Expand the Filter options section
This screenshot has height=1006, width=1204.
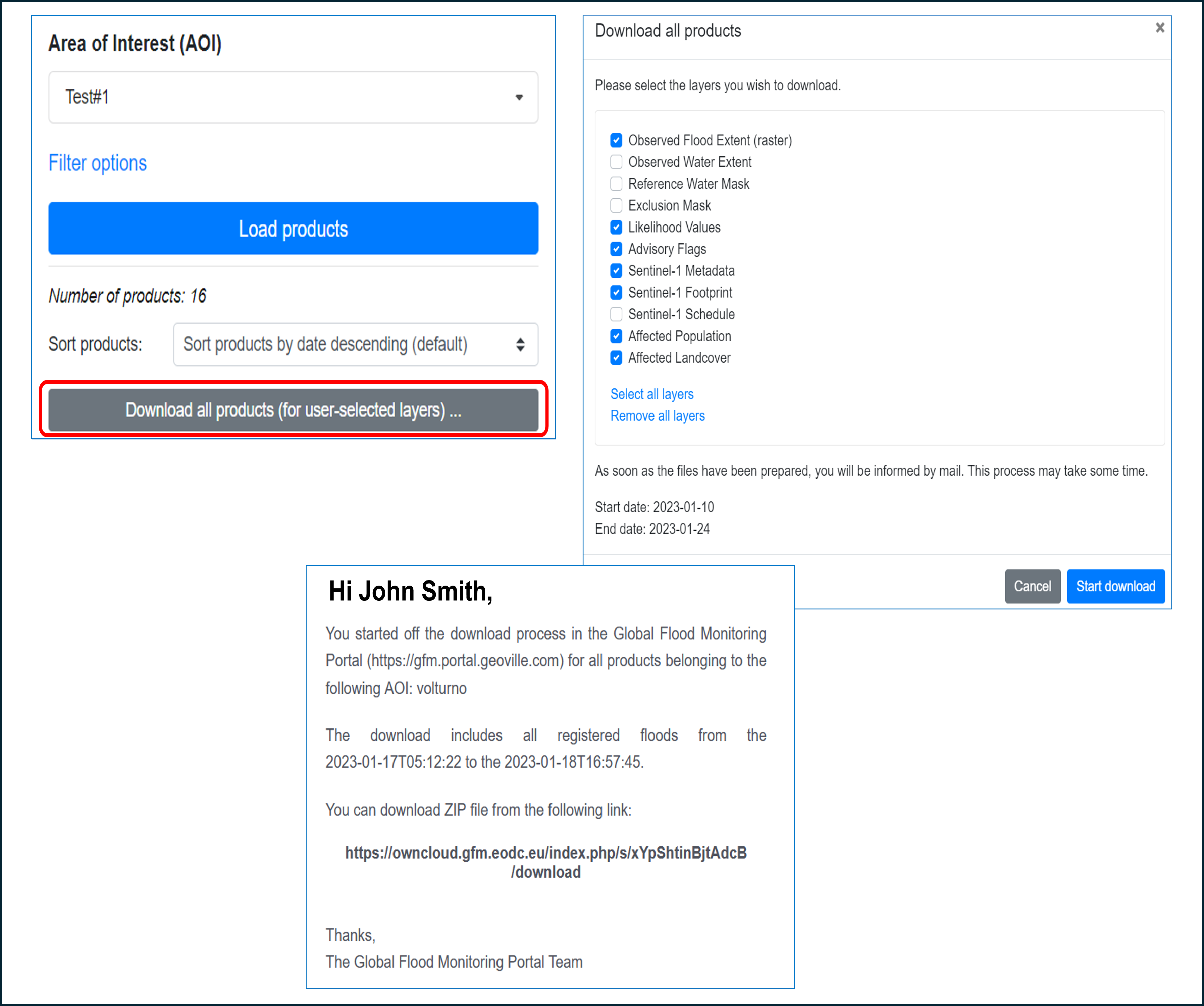click(98, 163)
